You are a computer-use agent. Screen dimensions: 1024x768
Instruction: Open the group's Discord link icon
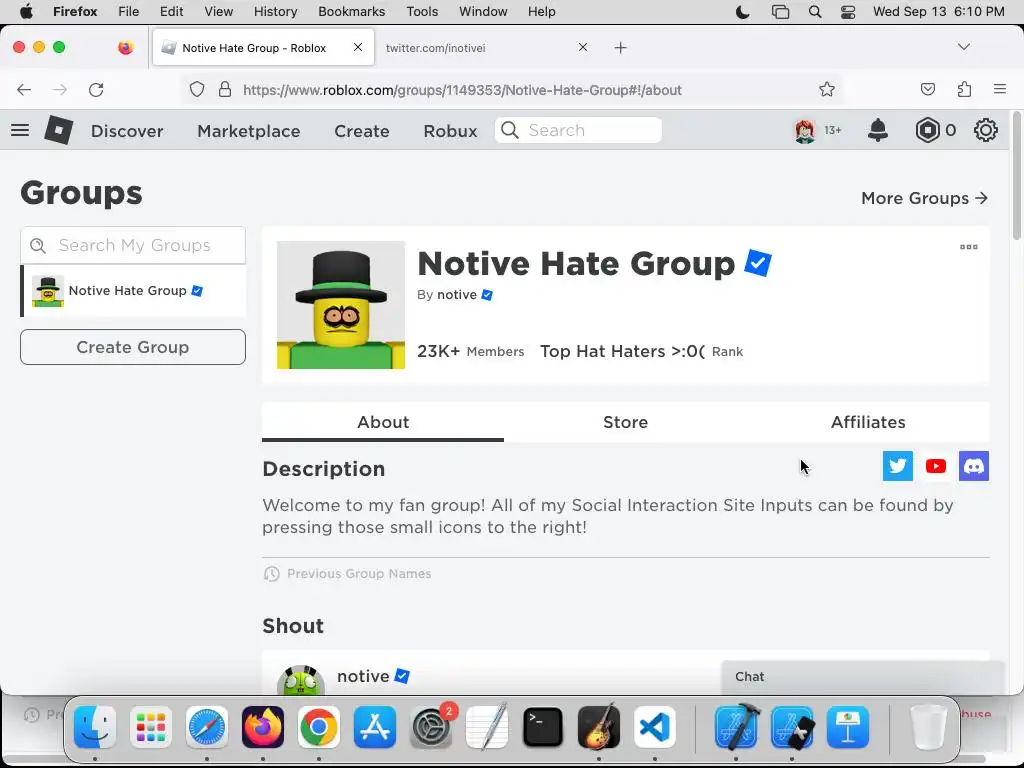pyautogui.click(x=974, y=466)
